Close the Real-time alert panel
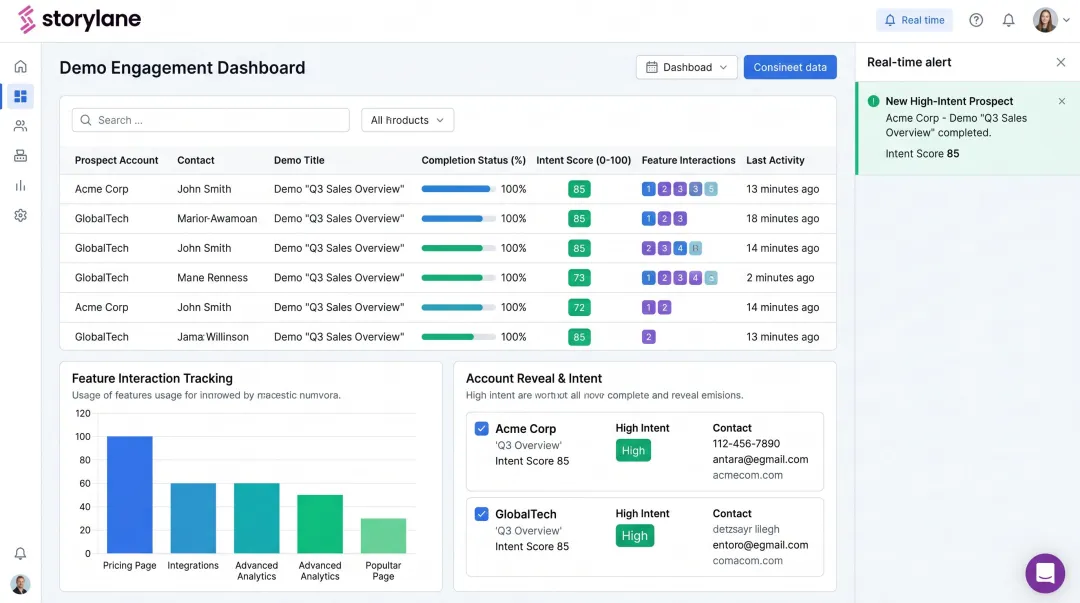 pos(1061,62)
